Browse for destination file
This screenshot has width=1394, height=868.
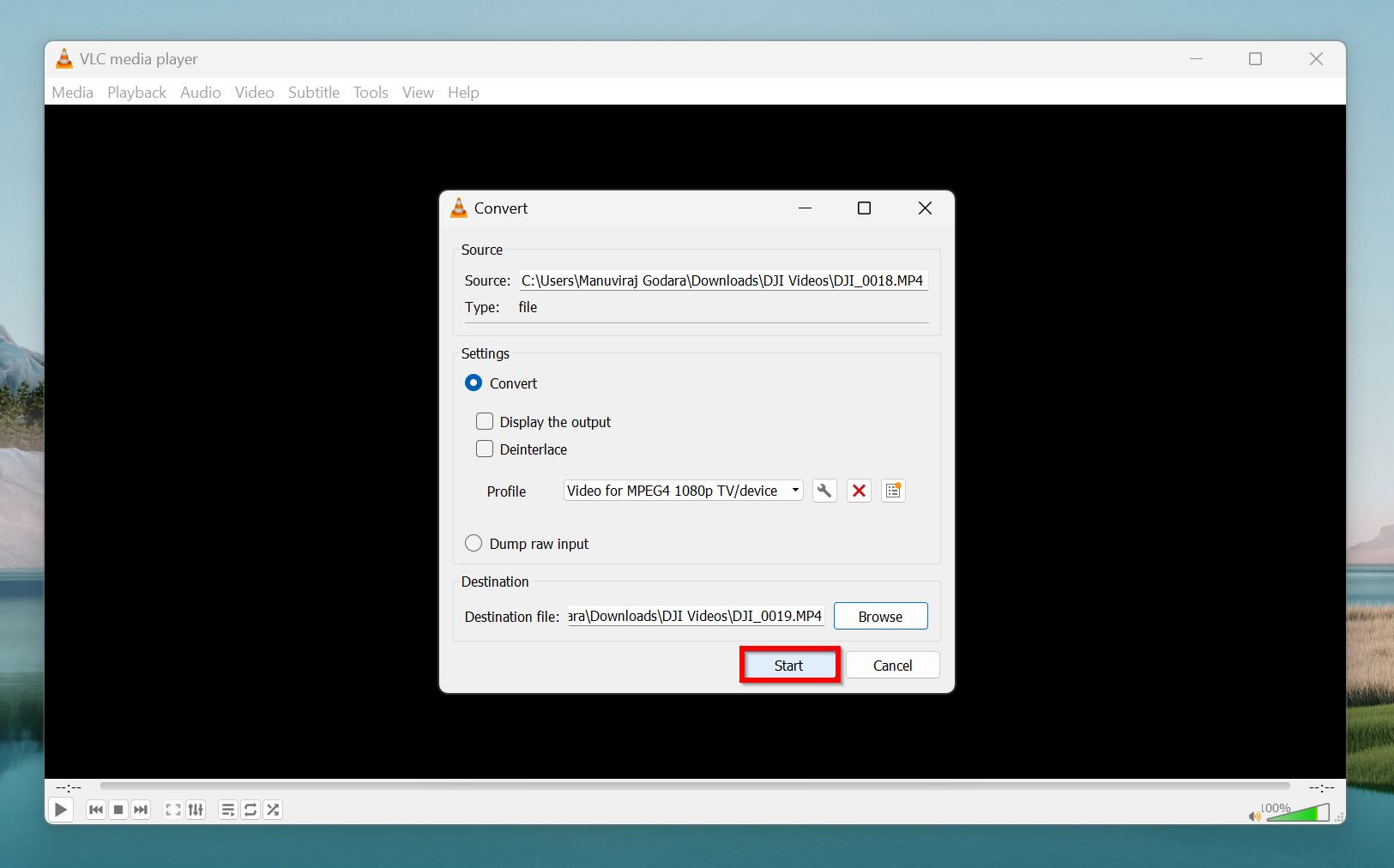[x=880, y=617]
